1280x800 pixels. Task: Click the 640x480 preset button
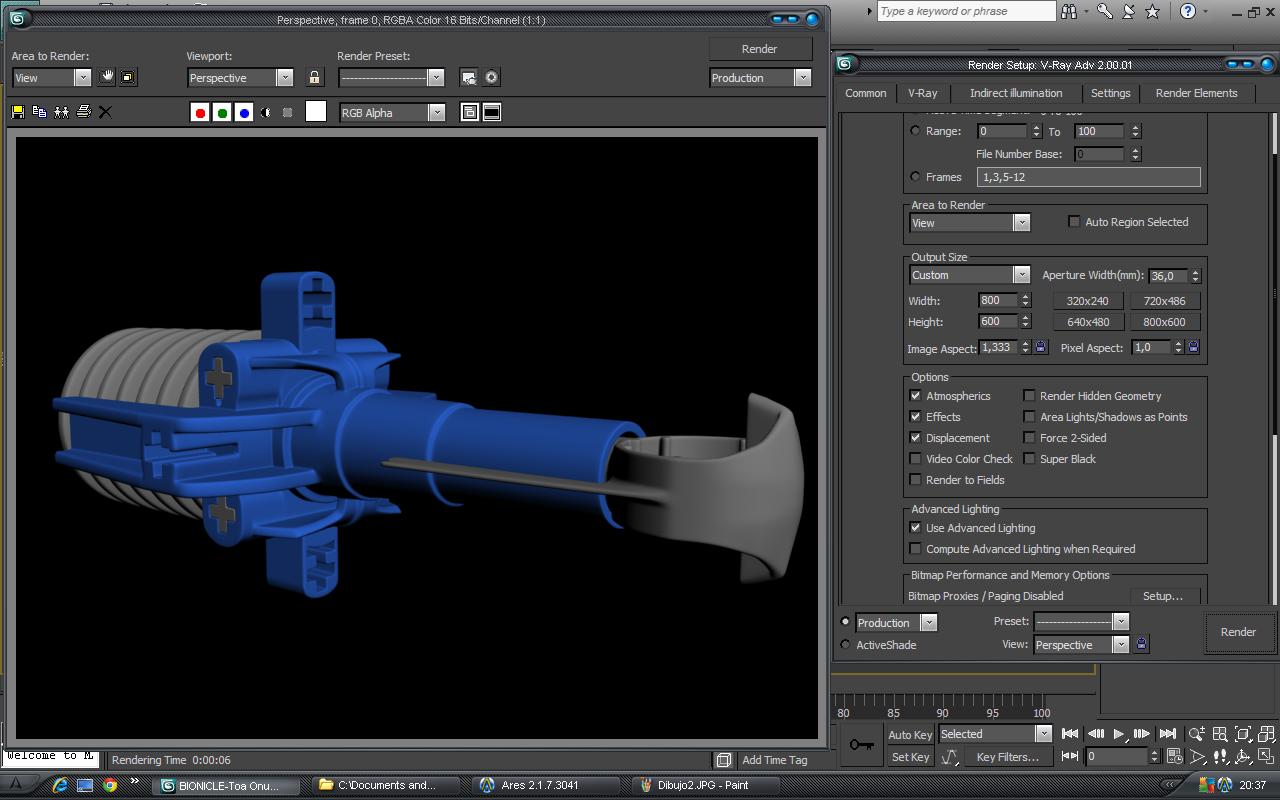coord(1088,322)
